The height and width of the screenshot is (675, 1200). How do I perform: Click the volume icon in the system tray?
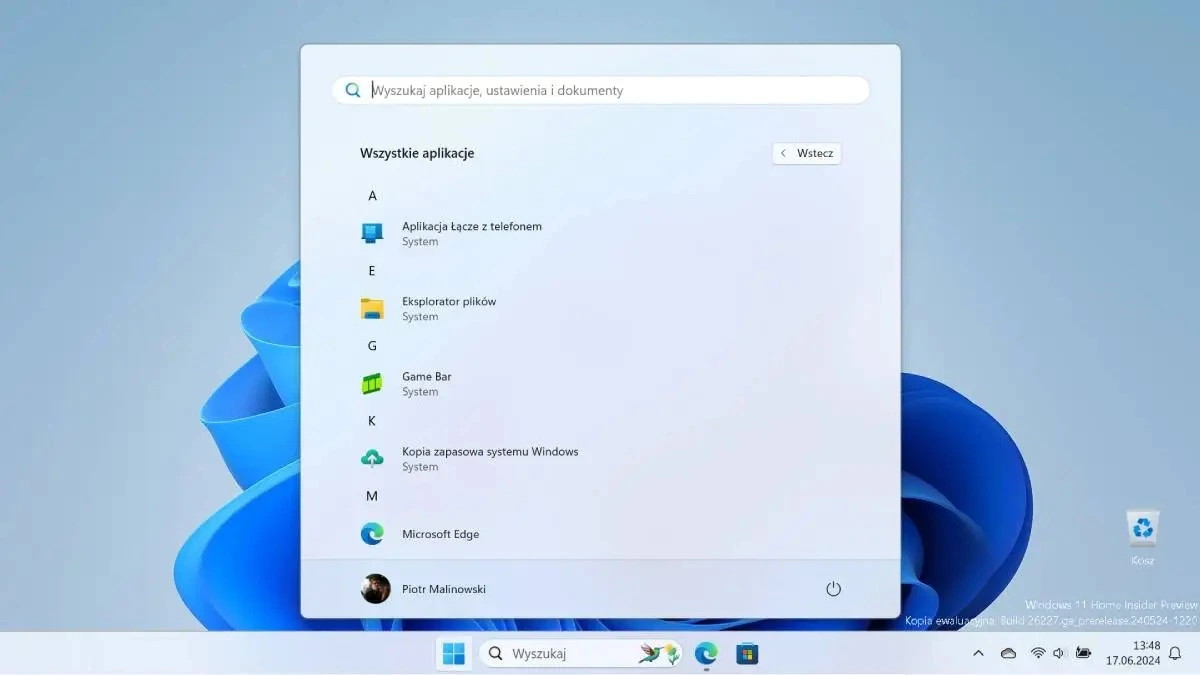pyautogui.click(x=1057, y=653)
